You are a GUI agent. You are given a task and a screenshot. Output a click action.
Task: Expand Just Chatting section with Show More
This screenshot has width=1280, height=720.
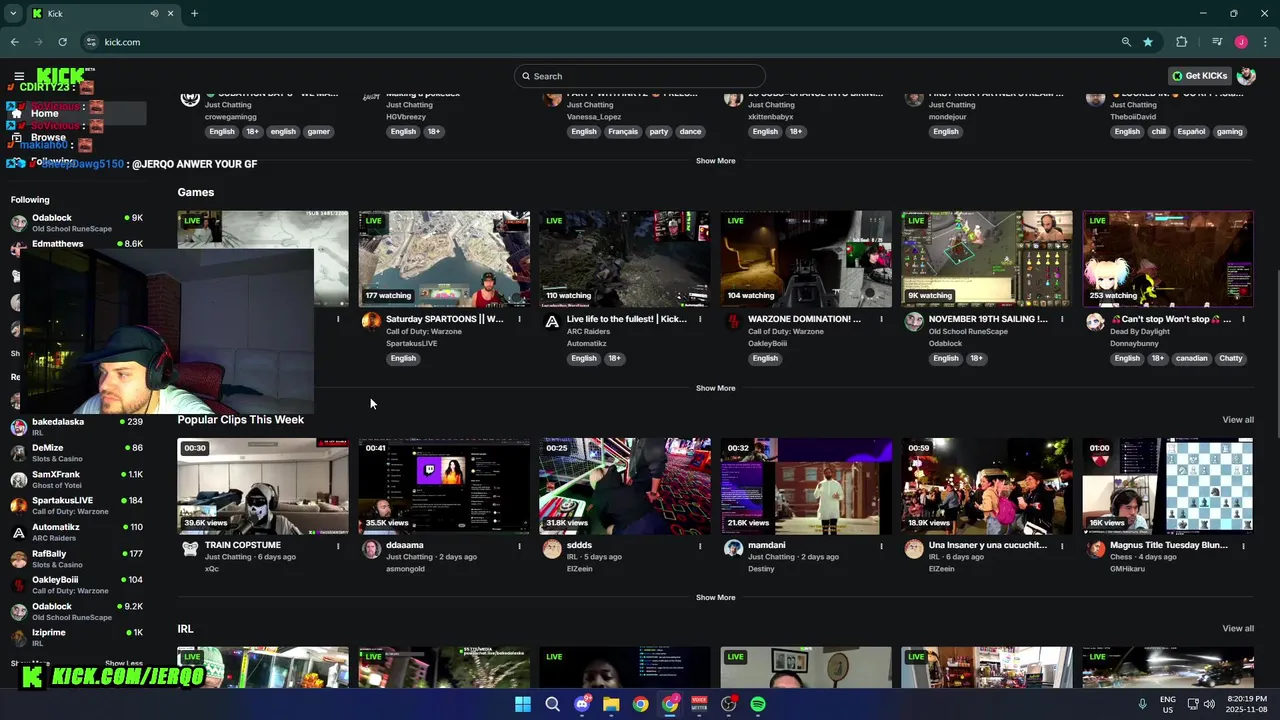coord(715,161)
